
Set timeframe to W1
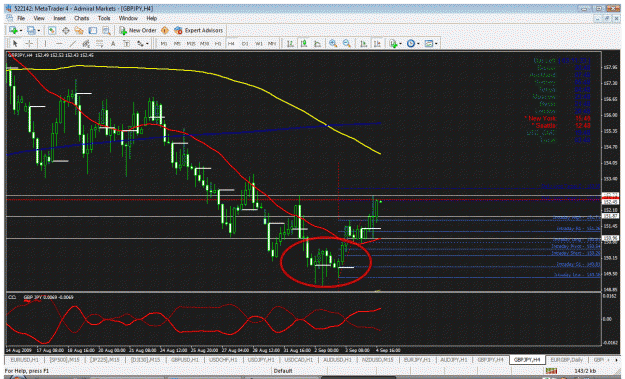(258, 43)
